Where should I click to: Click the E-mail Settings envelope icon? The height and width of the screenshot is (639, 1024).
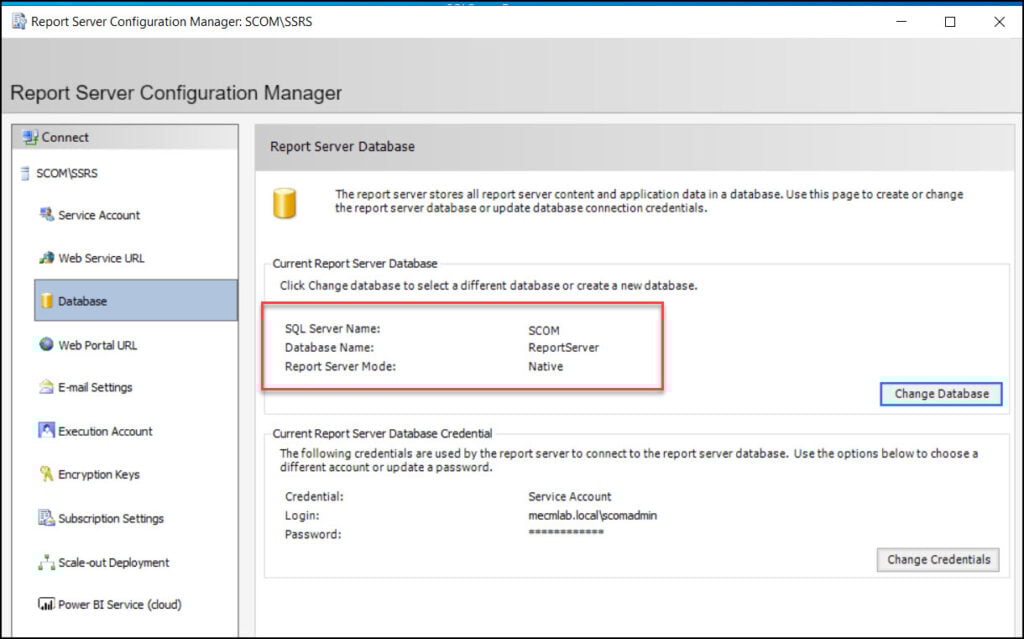tap(46, 387)
